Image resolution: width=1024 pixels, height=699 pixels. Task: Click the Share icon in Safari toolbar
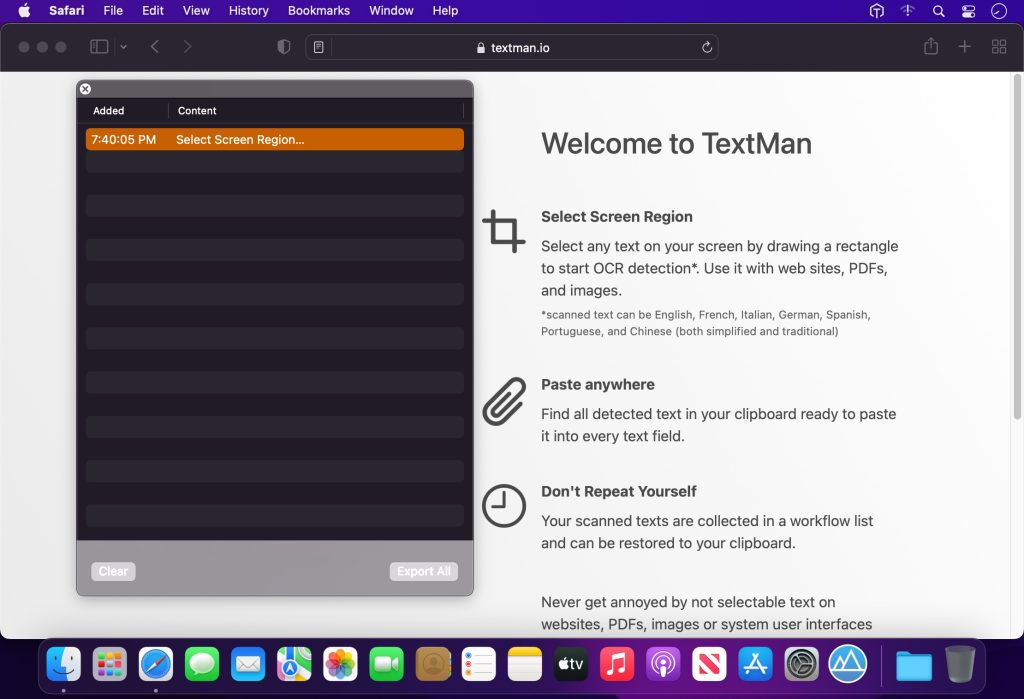pos(930,46)
